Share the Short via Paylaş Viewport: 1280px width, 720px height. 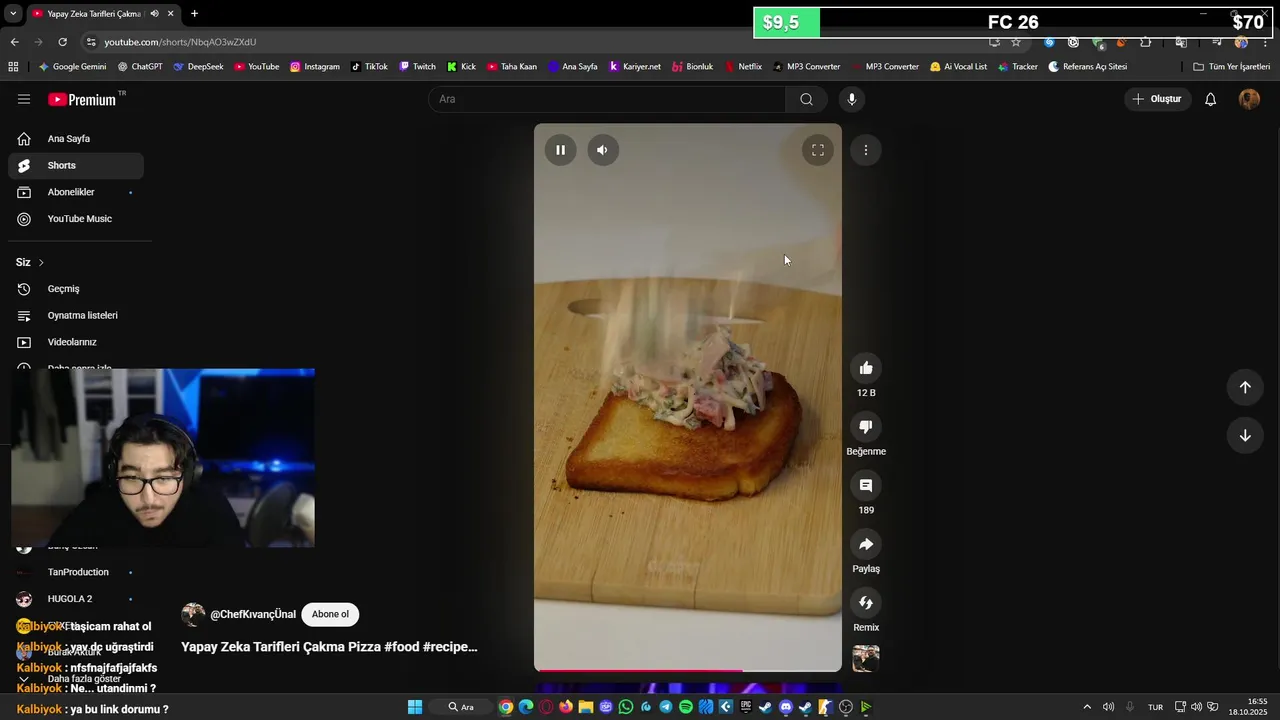click(x=866, y=544)
